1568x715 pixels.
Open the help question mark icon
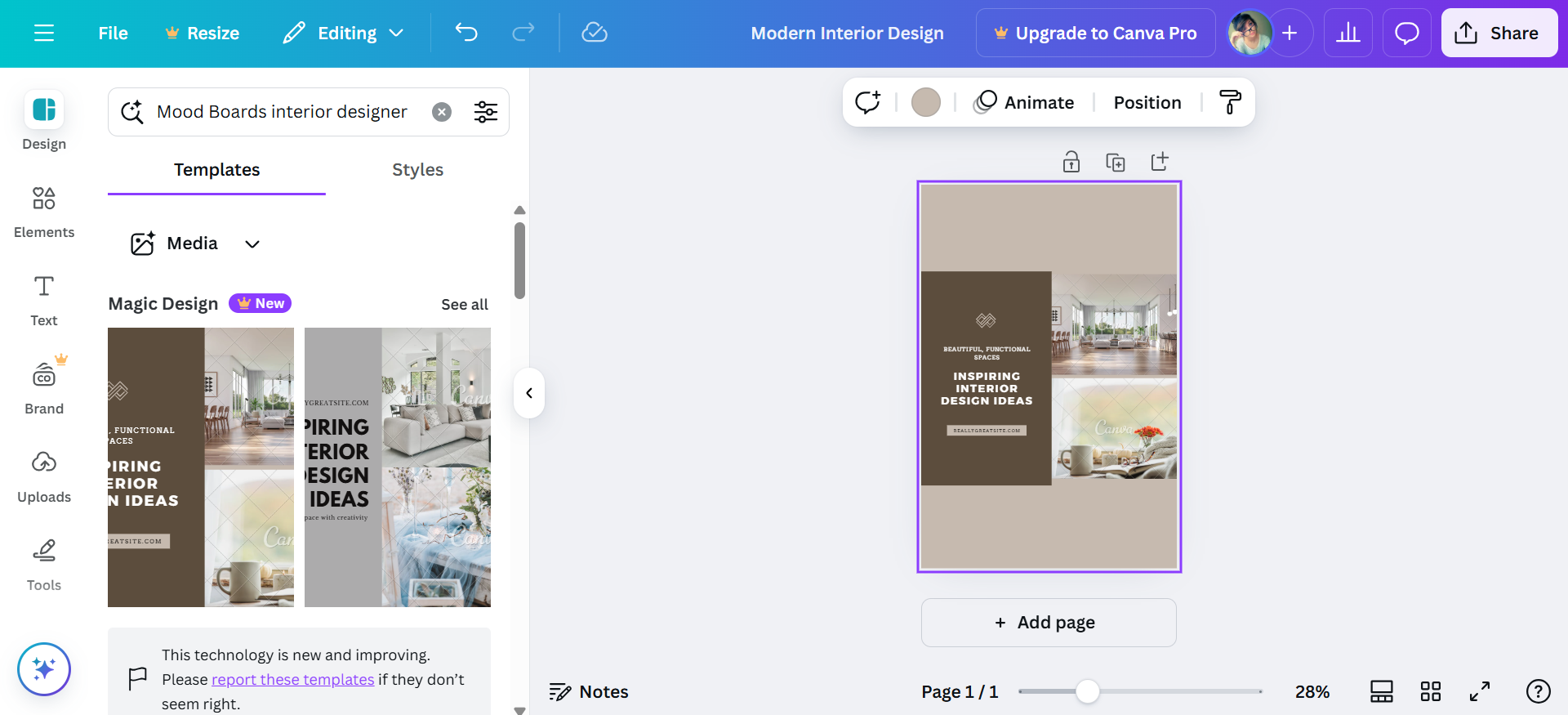pos(1539,692)
